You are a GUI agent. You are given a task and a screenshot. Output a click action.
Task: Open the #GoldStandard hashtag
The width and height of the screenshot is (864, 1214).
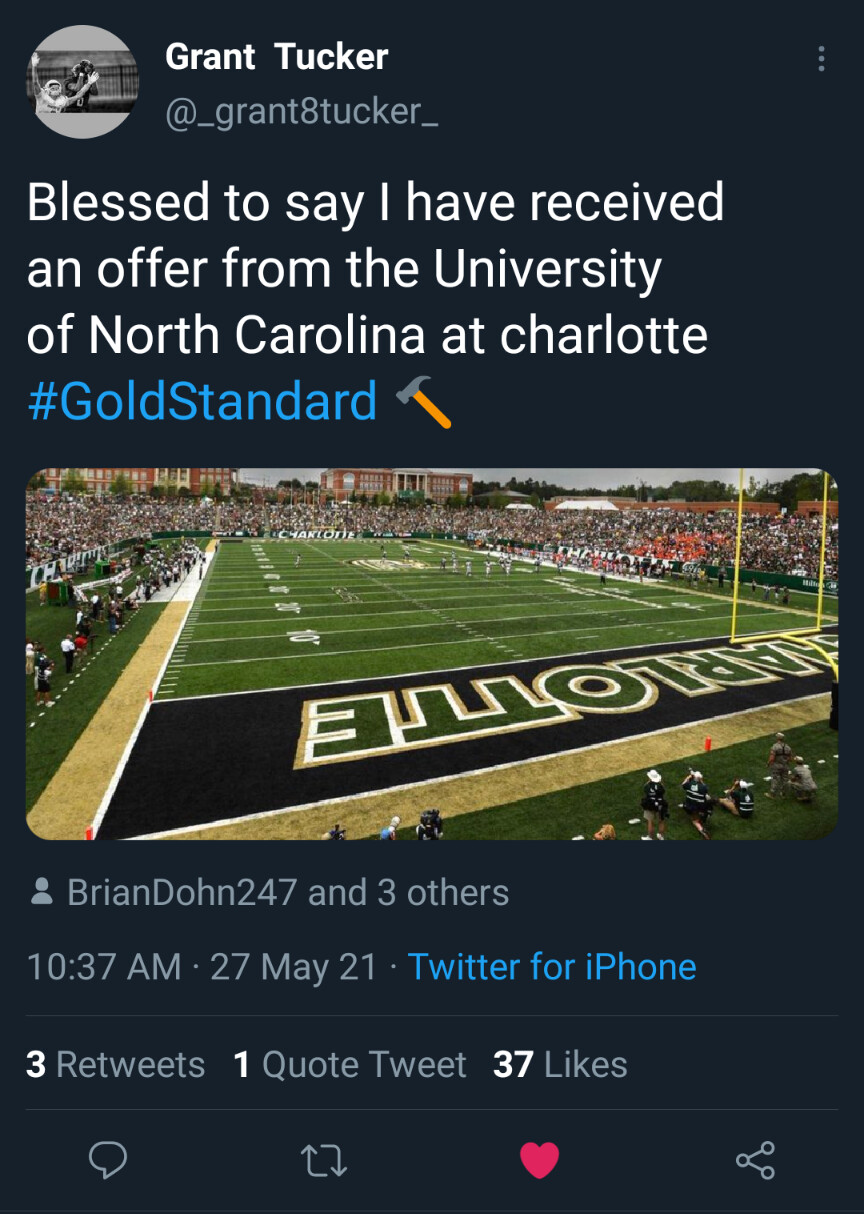(202, 402)
